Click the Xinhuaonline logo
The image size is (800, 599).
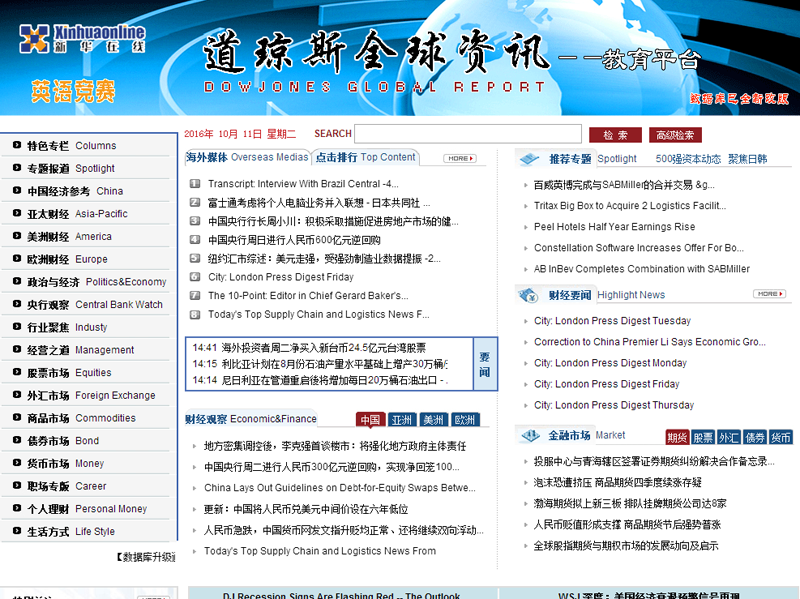tap(82, 39)
